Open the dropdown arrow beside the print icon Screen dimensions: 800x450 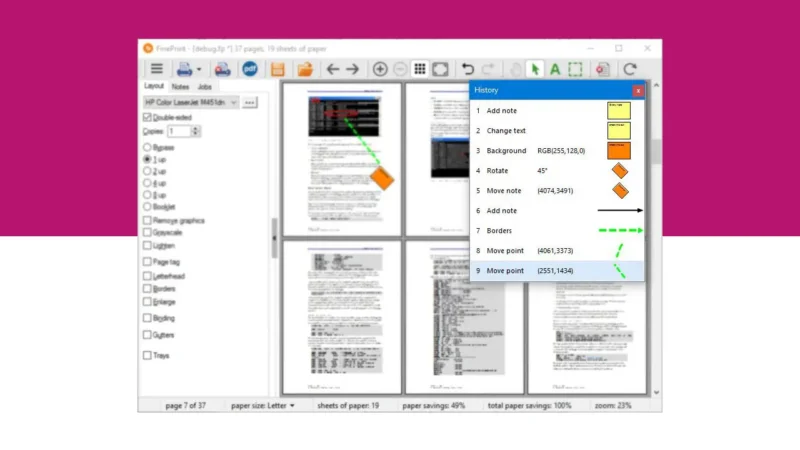pyautogui.click(x=199, y=69)
